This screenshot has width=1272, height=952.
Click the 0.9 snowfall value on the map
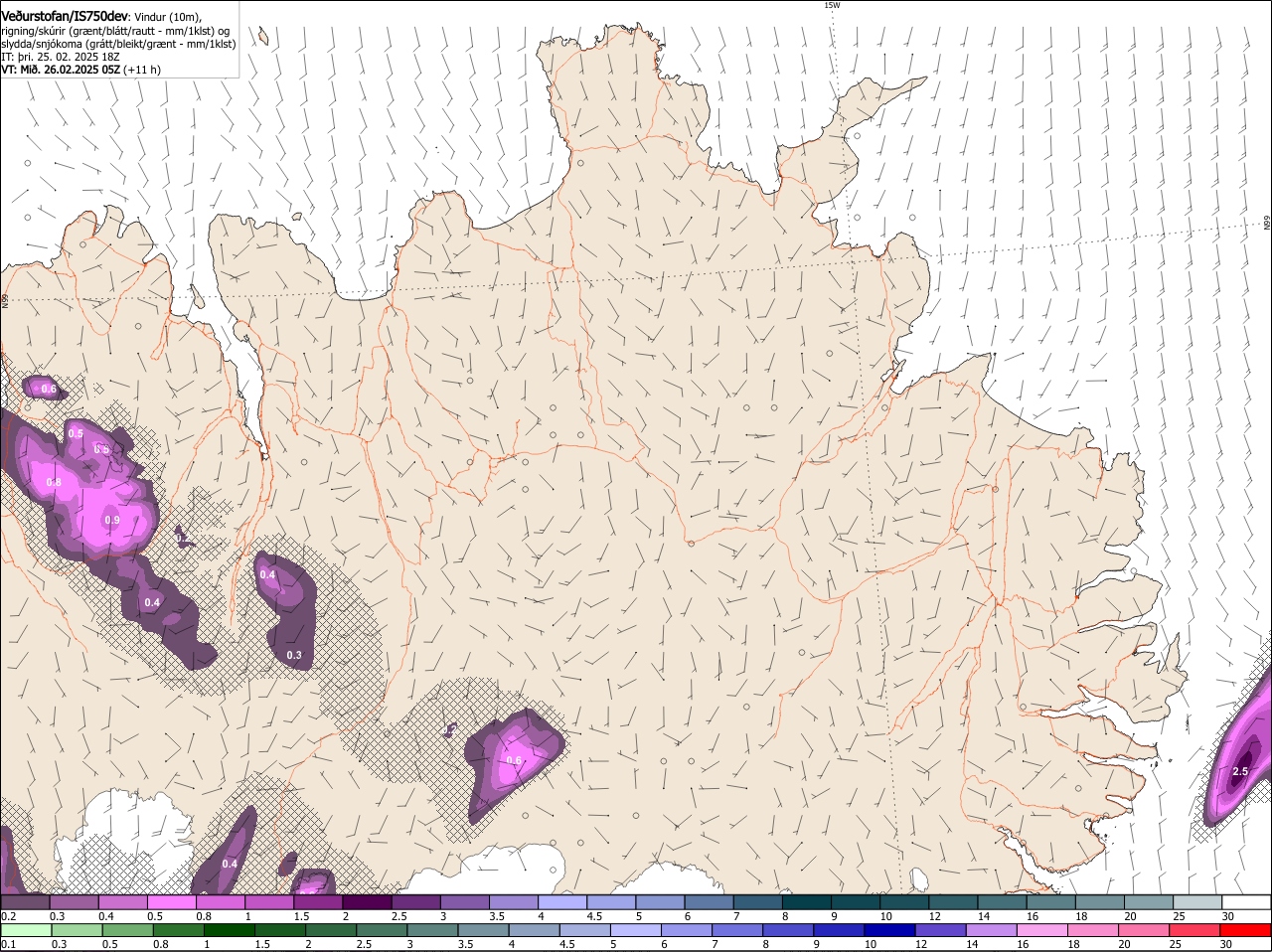112,520
